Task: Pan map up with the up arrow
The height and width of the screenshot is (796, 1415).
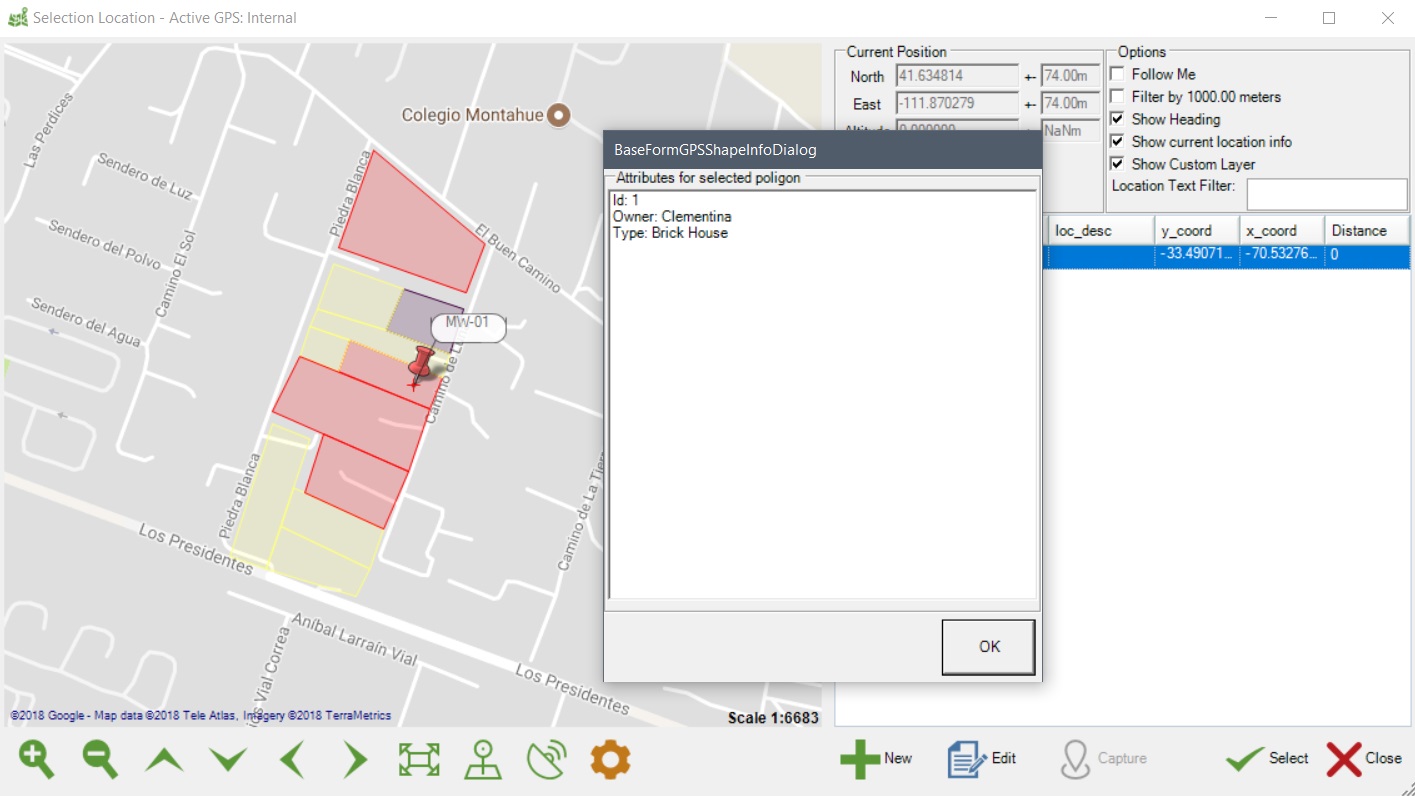Action: 164,760
